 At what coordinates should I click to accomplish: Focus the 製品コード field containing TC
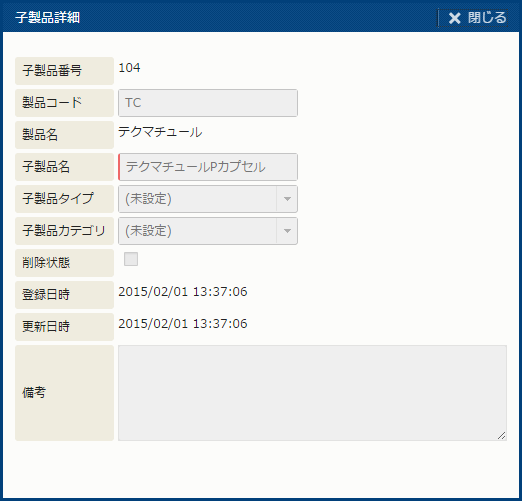(208, 103)
